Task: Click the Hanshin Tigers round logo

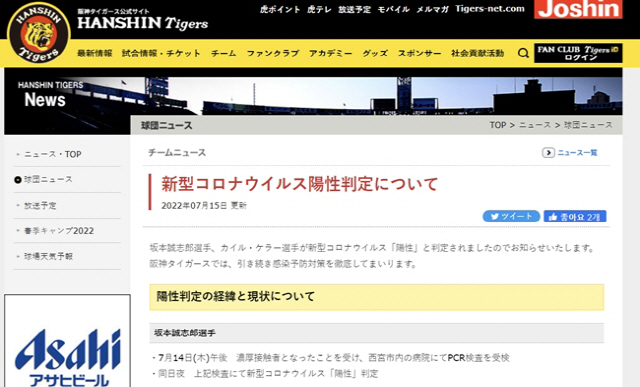Action: (x=39, y=33)
